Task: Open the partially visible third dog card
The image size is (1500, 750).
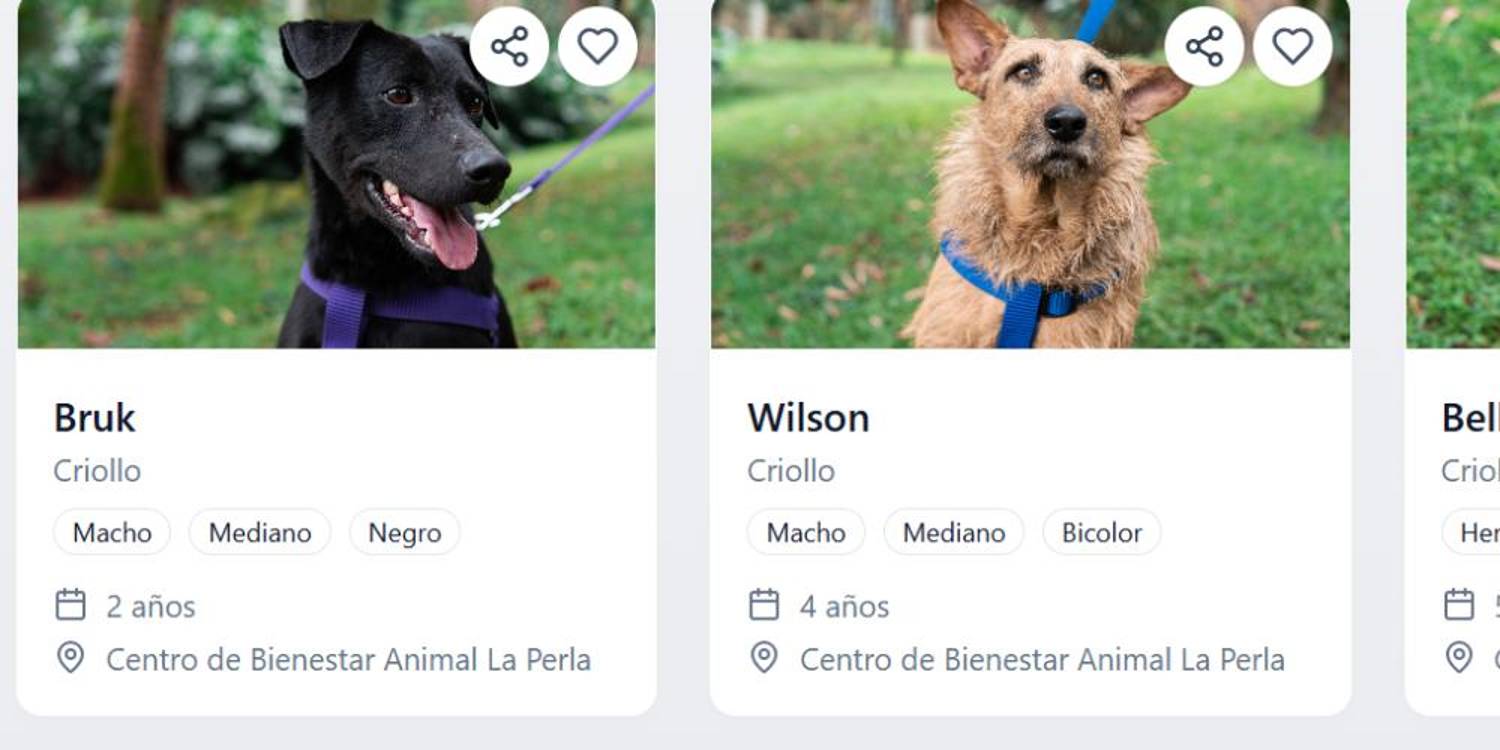Action: tap(1453, 357)
